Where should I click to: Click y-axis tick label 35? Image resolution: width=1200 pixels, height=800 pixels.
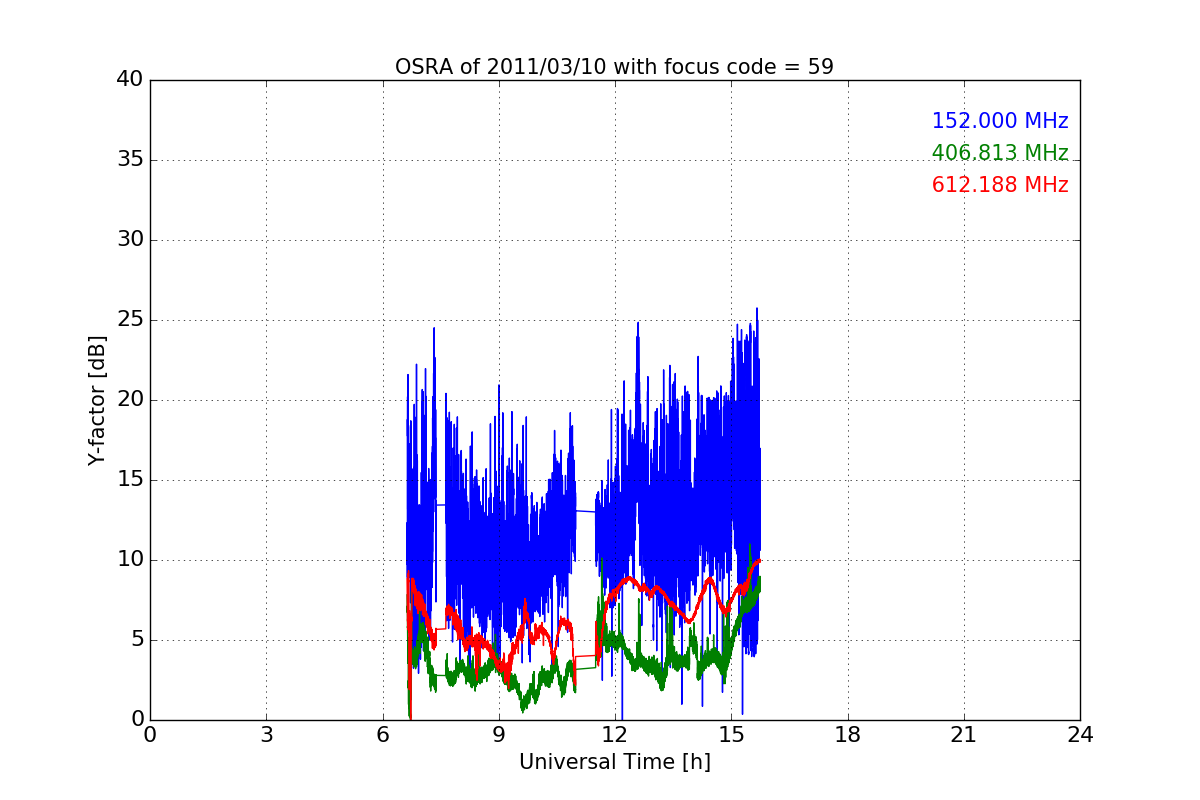[130, 160]
